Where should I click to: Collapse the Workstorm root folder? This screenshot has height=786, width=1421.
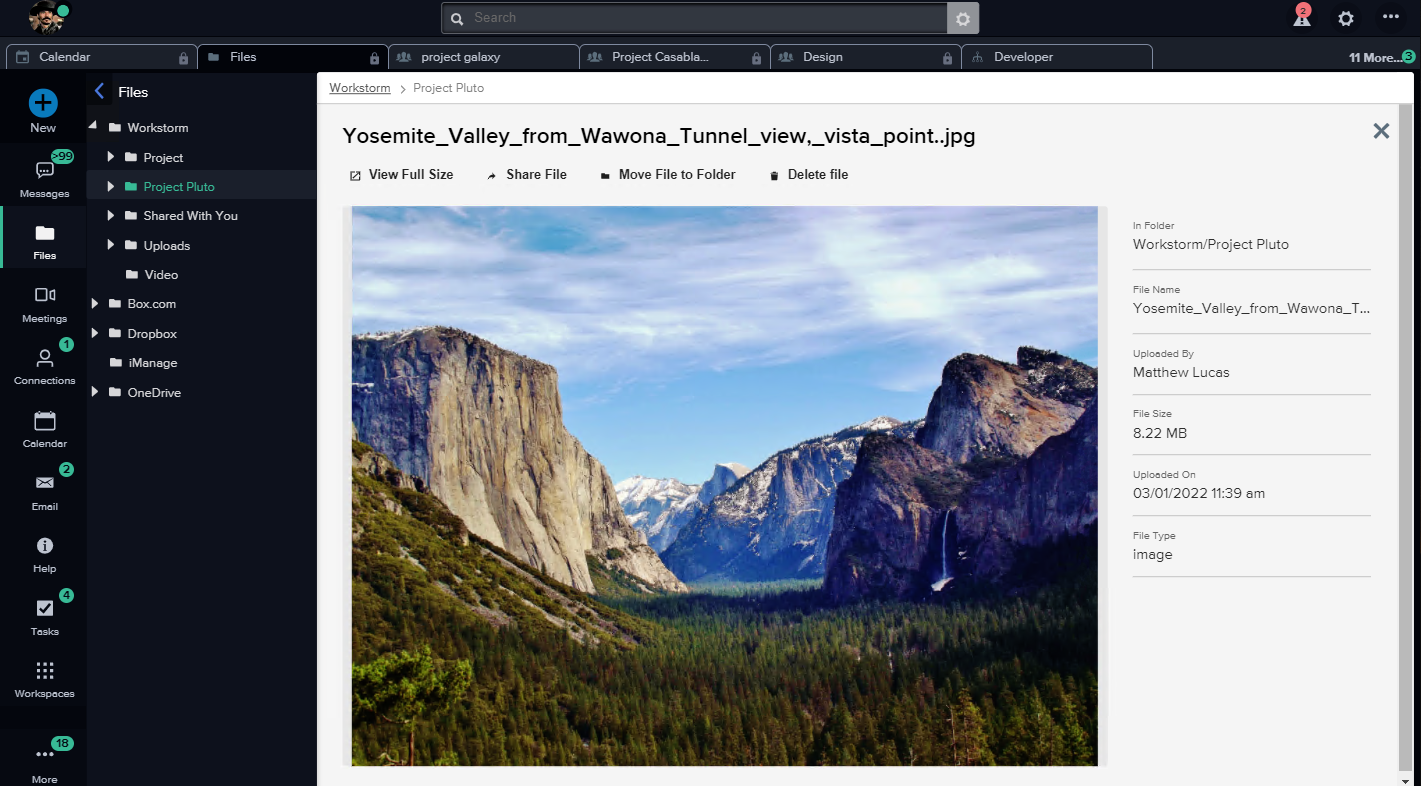94,127
